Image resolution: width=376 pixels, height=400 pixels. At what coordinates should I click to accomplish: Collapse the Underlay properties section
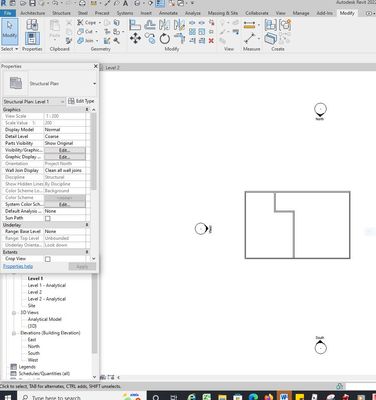coord(87,225)
